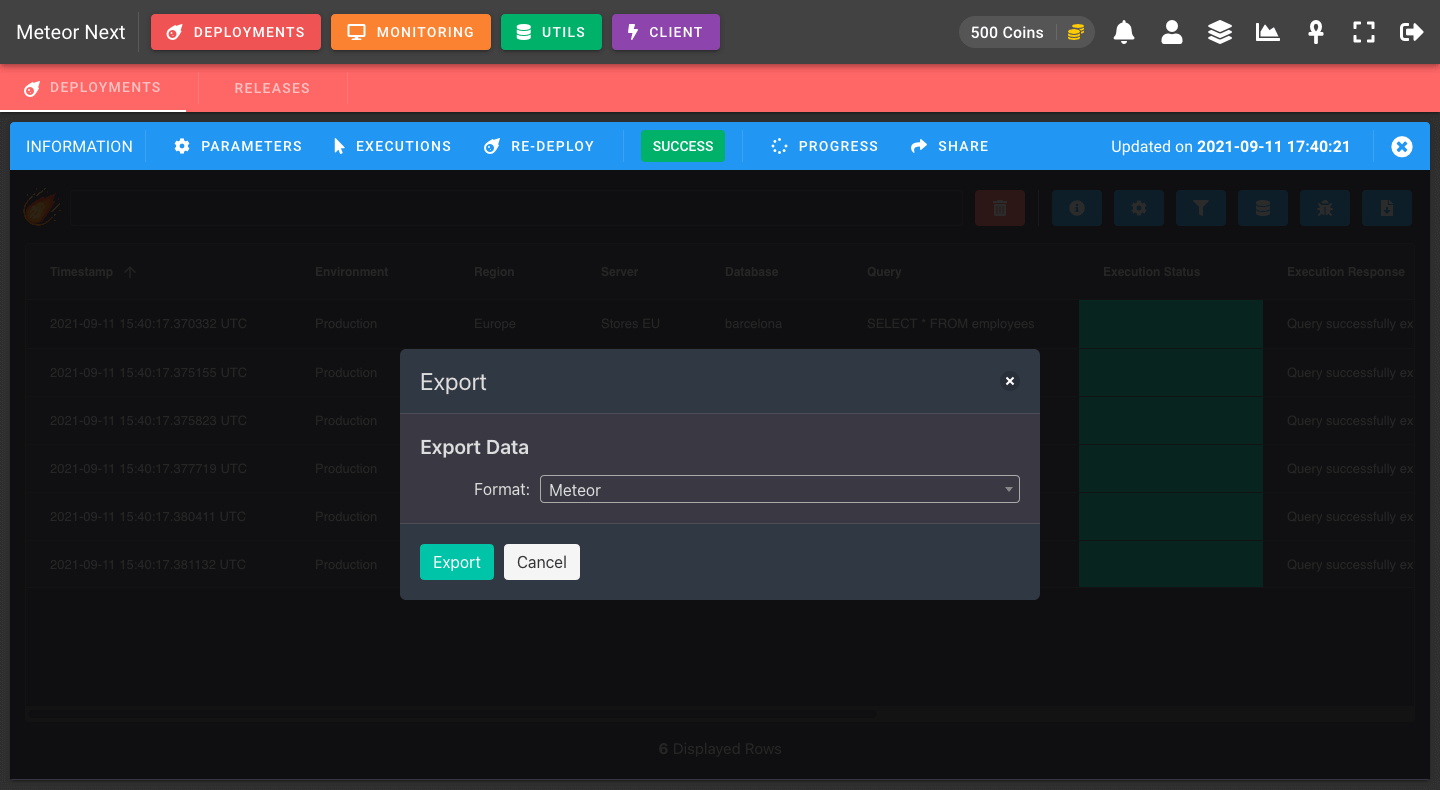Viewport: 1440px width, 790px height.
Task: Click SHARE in the information bar
Action: pos(949,146)
